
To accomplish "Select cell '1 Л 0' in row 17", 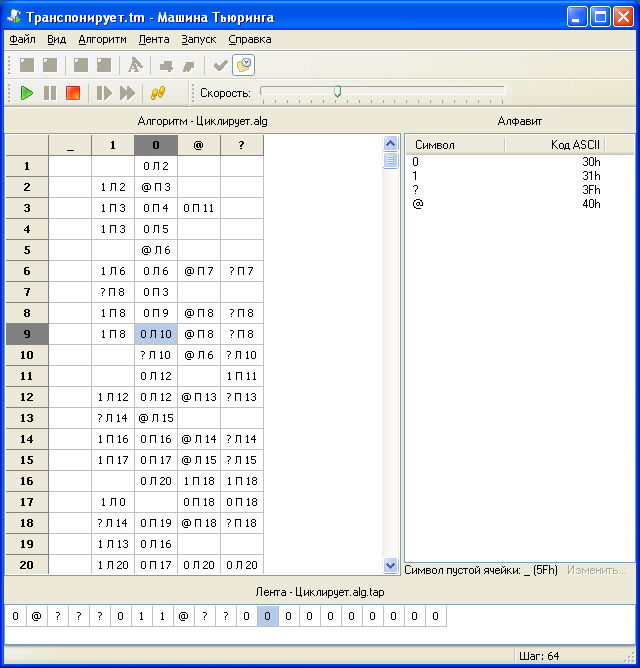I will click(x=113, y=502).
